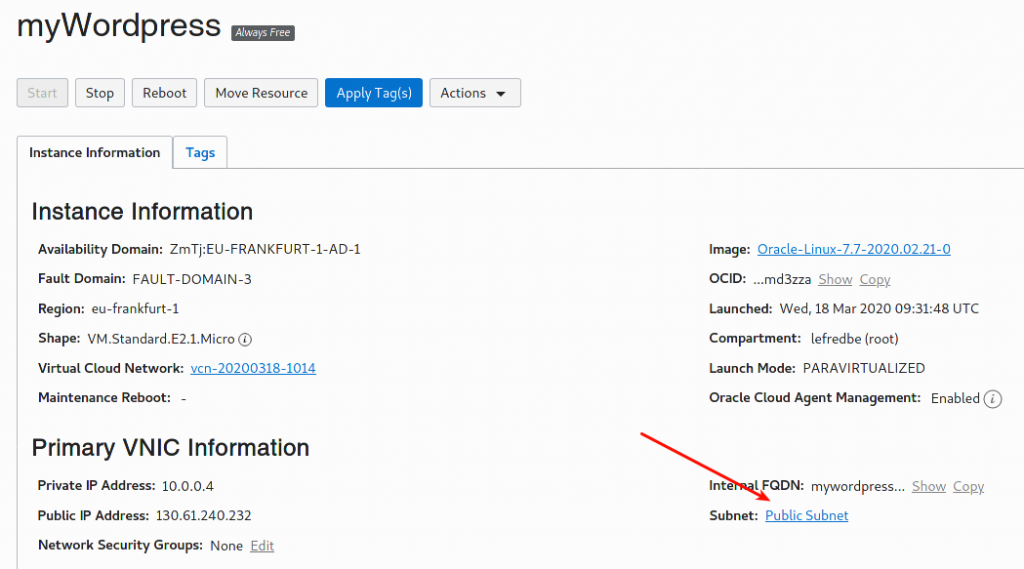This screenshot has width=1024, height=569.
Task: Copy the Internal FQDN
Action: click(x=968, y=486)
